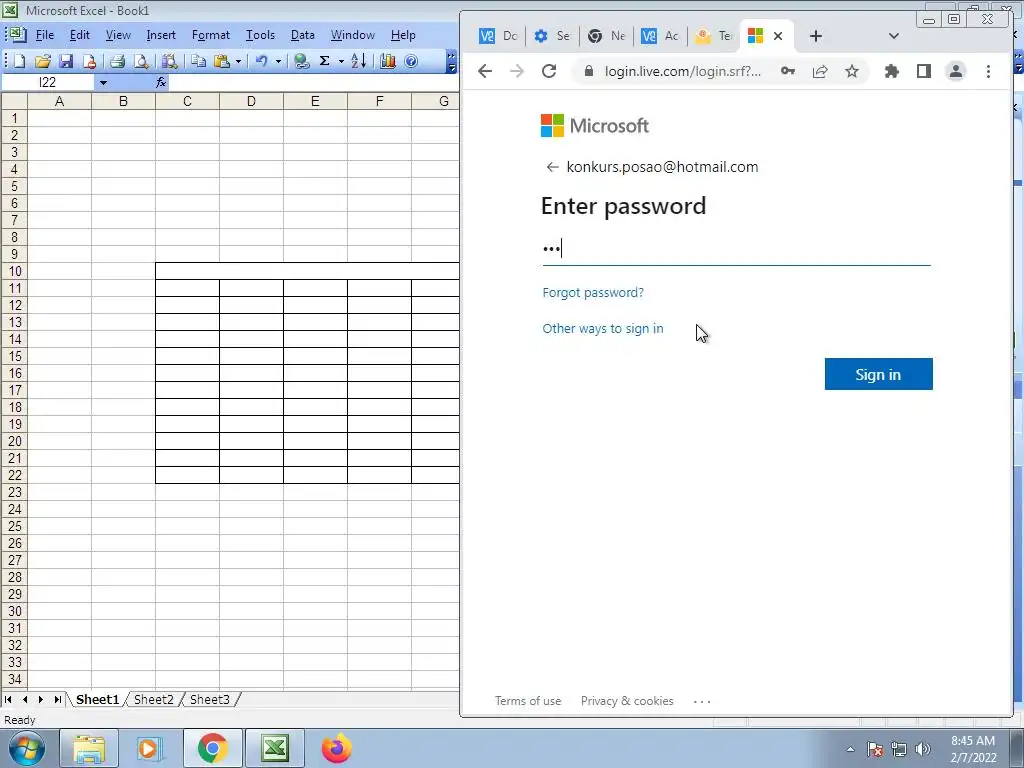This screenshot has height=768, width=1024.
Task: Expand the Undo history dropdown arrow
Action: pos(278,61)
